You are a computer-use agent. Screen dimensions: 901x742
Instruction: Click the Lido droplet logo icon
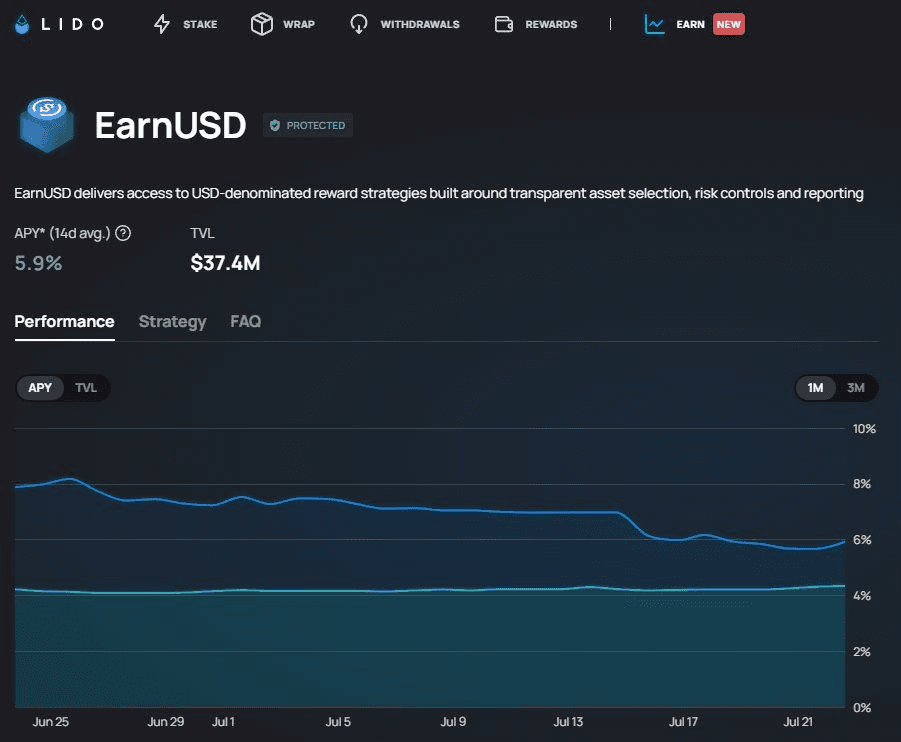[x=22, y=24]
